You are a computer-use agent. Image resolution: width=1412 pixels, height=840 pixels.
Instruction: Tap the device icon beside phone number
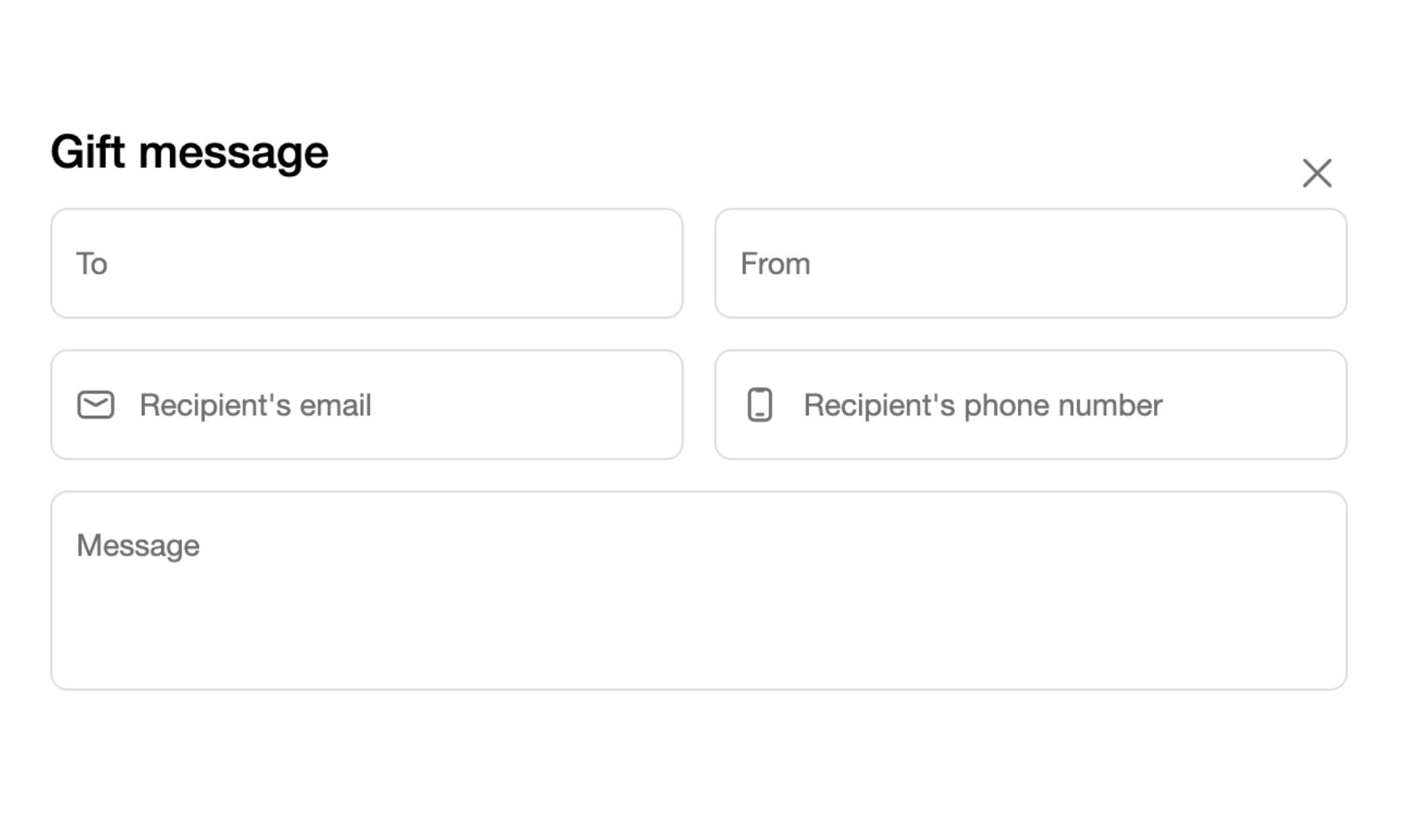760,405
